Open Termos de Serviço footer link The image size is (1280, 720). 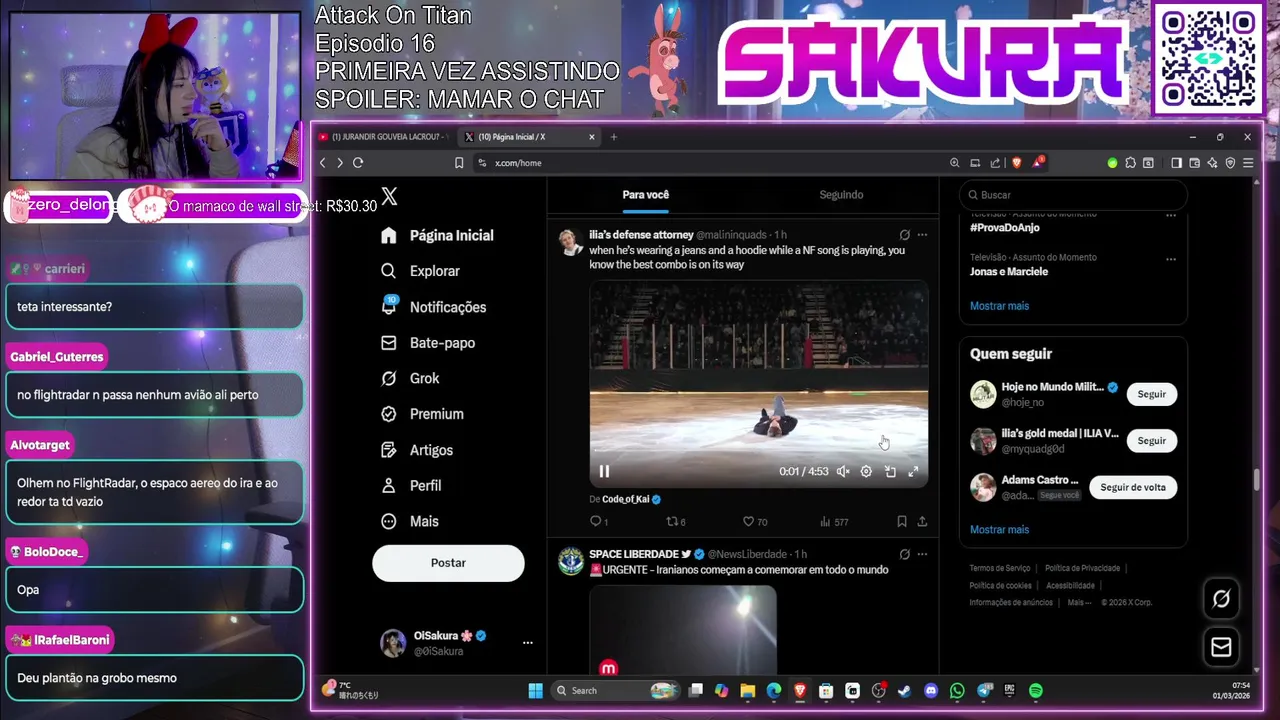click(x=999, y=568)
